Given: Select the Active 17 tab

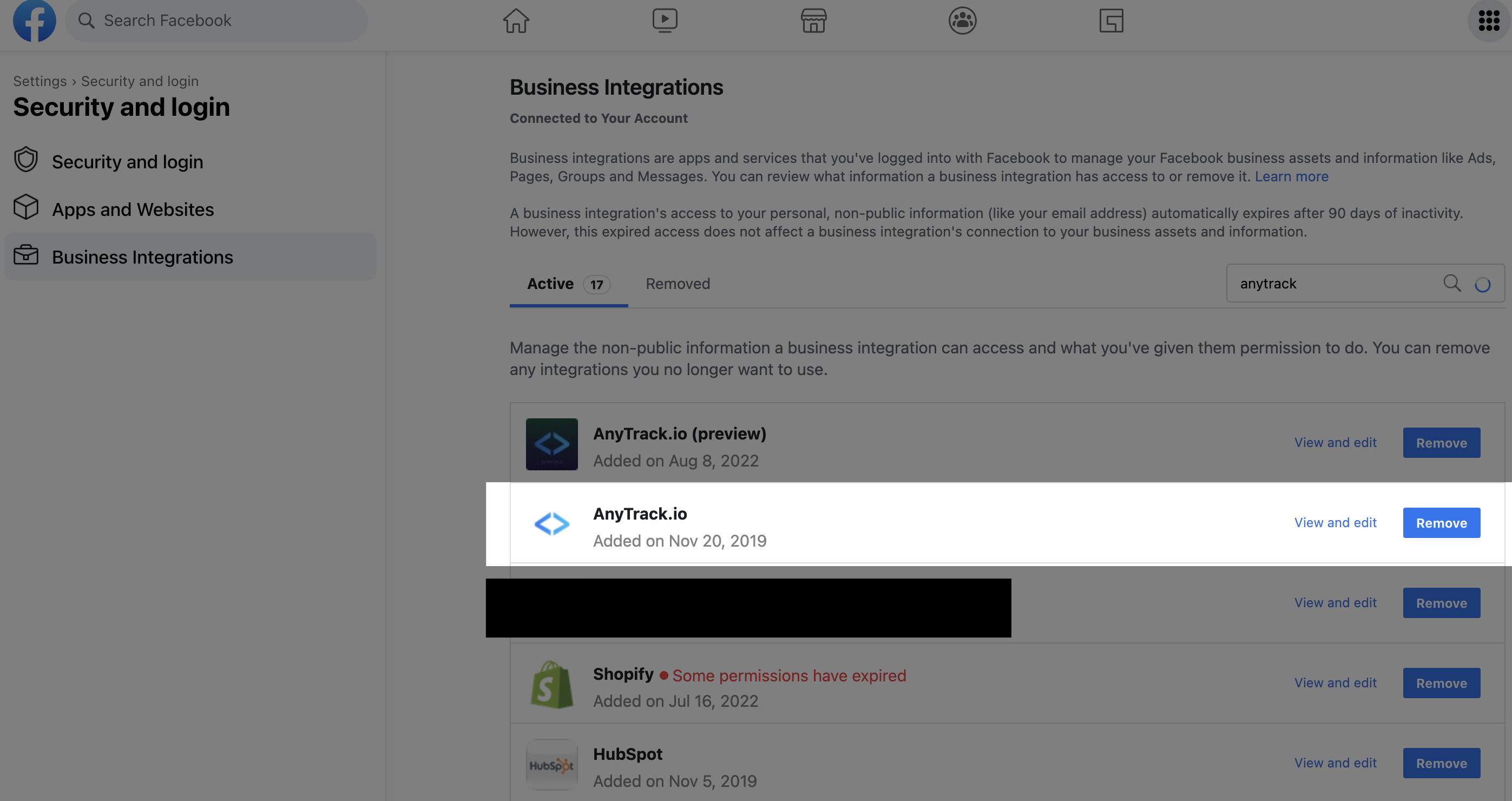Looking at the screenshot, I should click(568, 284).
